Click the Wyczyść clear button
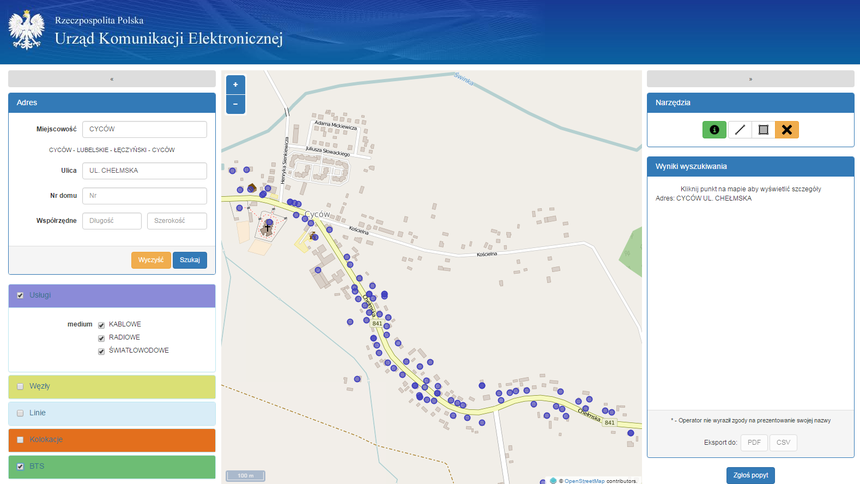Viewport: 860px width, 484px height. pos(150,260)
